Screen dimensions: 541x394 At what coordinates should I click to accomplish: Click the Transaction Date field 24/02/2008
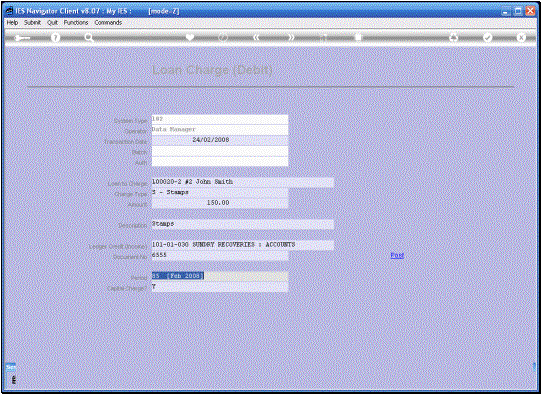point(220,140)
